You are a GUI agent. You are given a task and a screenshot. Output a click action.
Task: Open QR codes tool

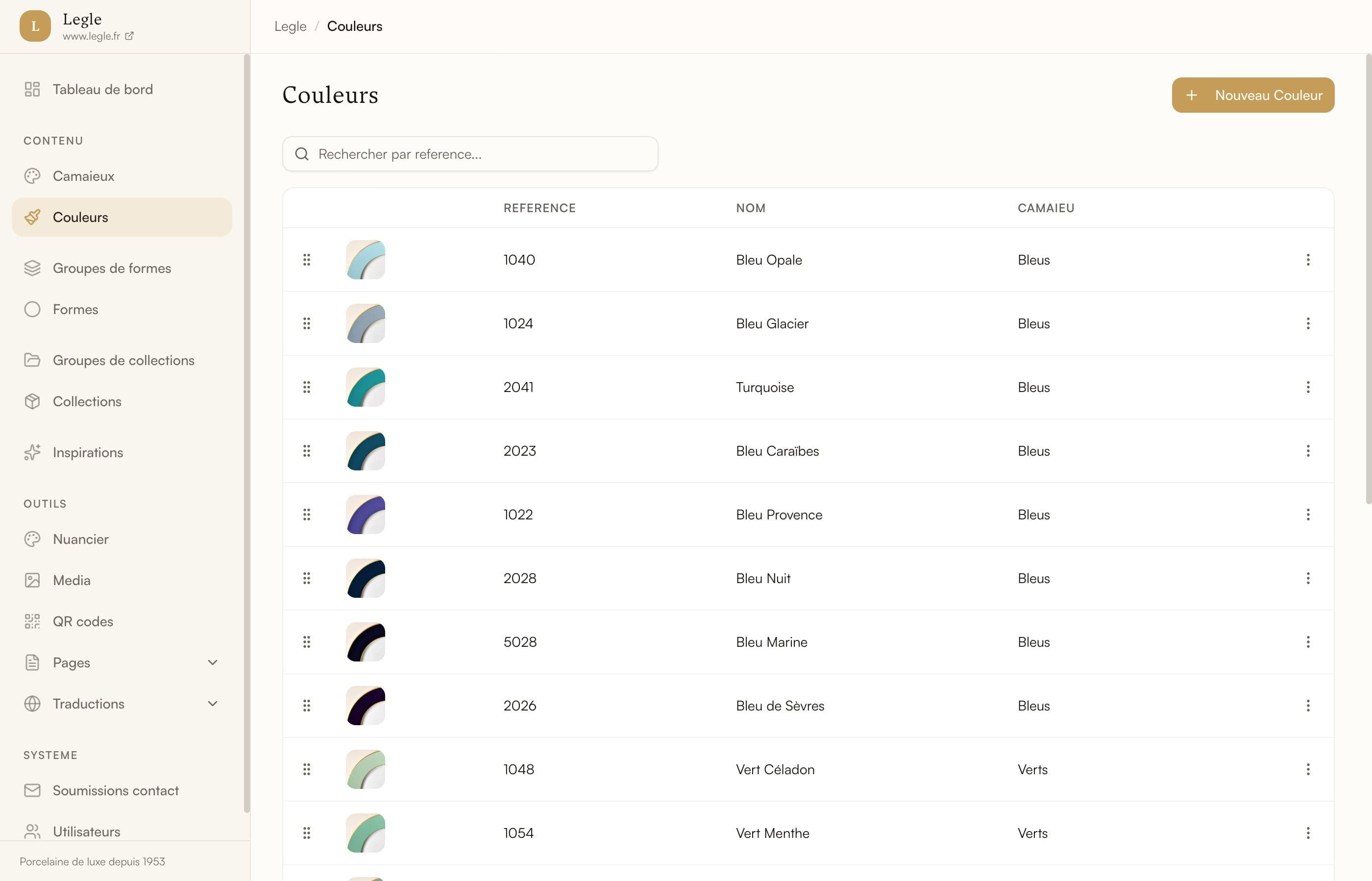(x=122, y=622)
